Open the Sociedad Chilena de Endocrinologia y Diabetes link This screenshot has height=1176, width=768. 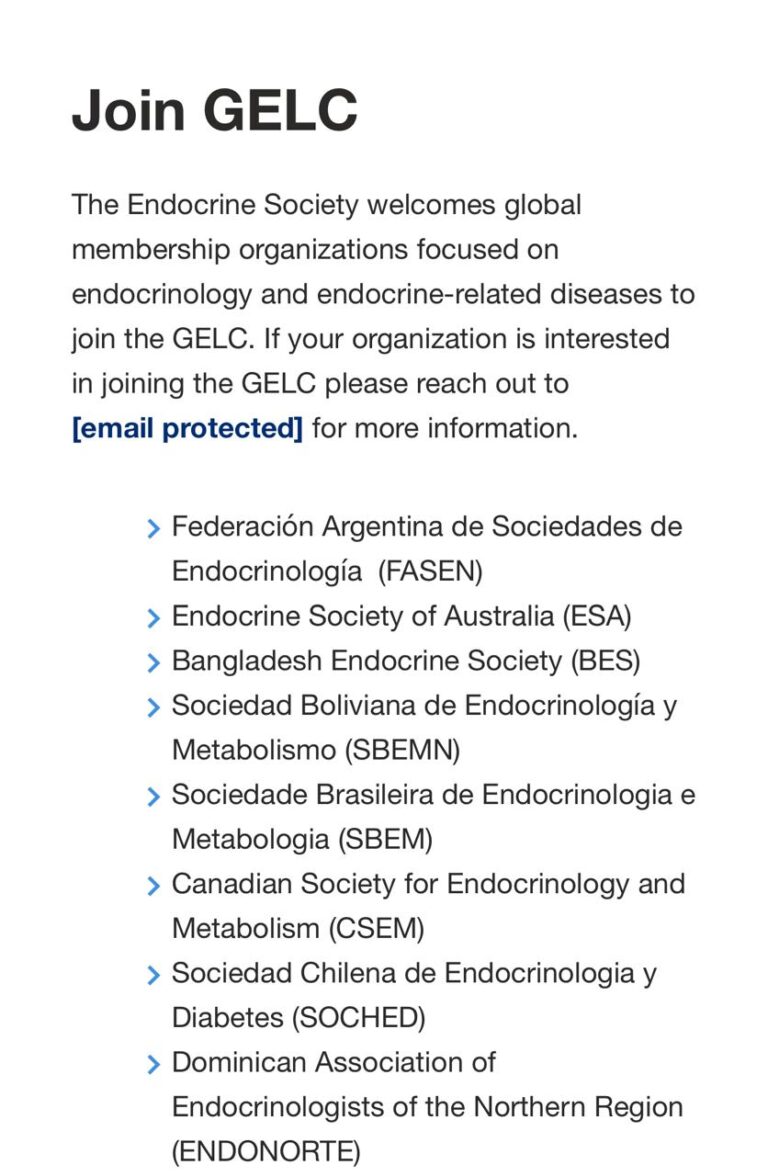[x=414, y=973]
